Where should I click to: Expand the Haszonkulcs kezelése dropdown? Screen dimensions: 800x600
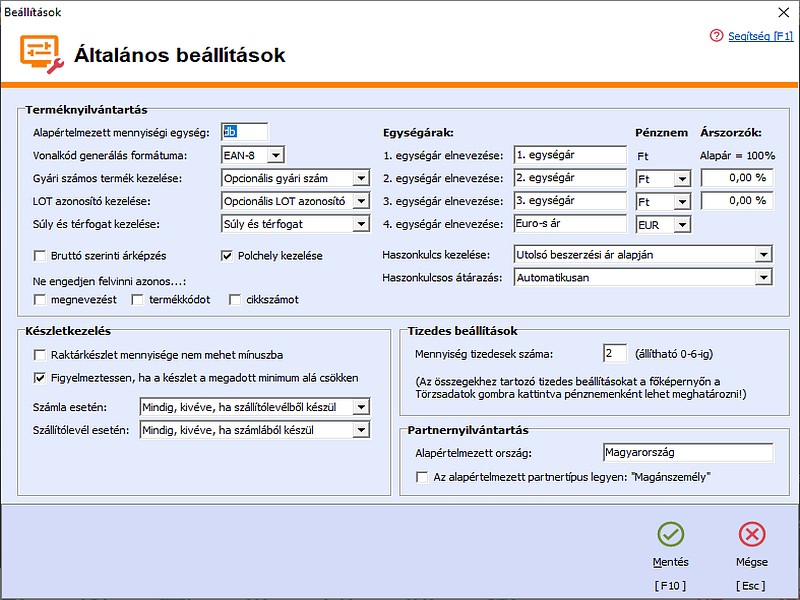point(764,254)
